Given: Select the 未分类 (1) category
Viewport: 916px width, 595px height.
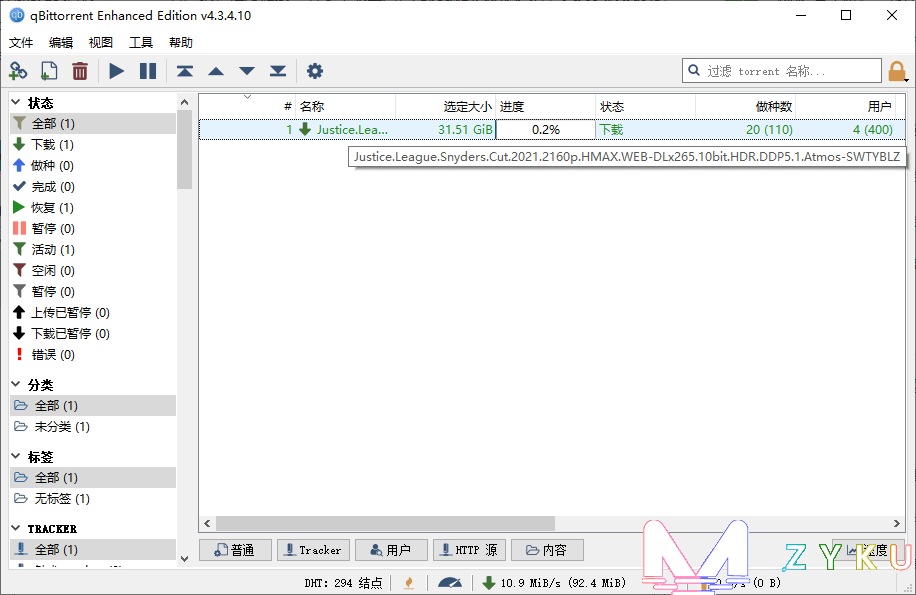Looking at the screenshot, I should pos(93,427).
